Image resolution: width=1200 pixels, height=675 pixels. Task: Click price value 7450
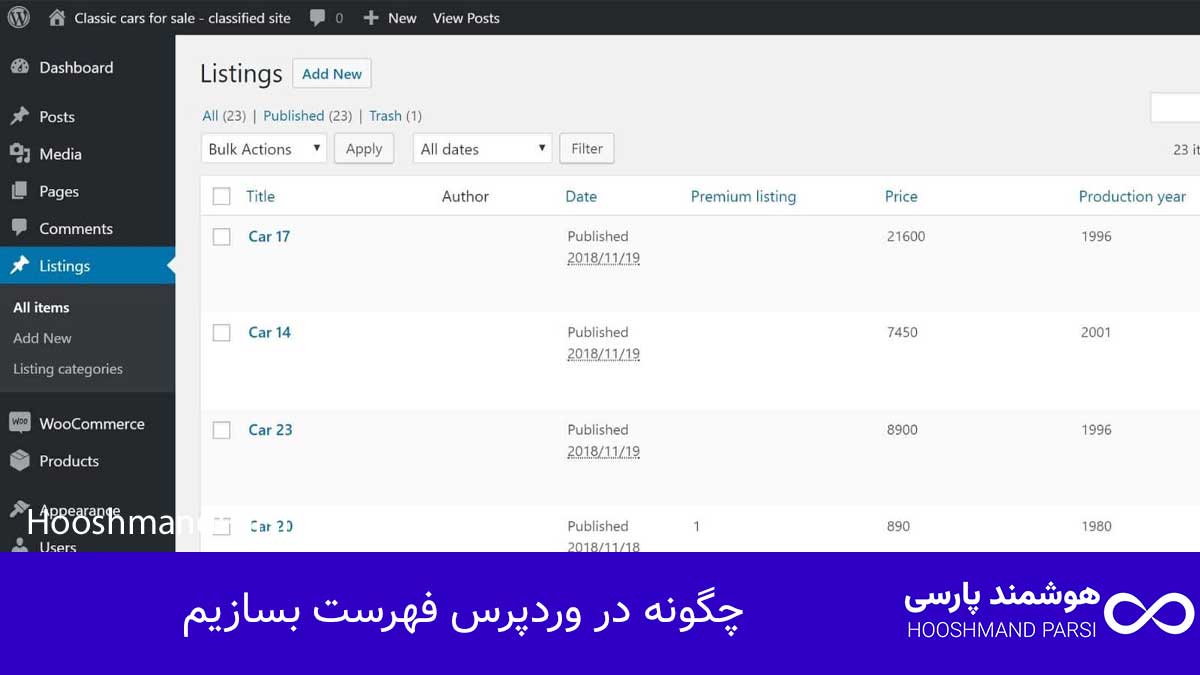(902, 332)
